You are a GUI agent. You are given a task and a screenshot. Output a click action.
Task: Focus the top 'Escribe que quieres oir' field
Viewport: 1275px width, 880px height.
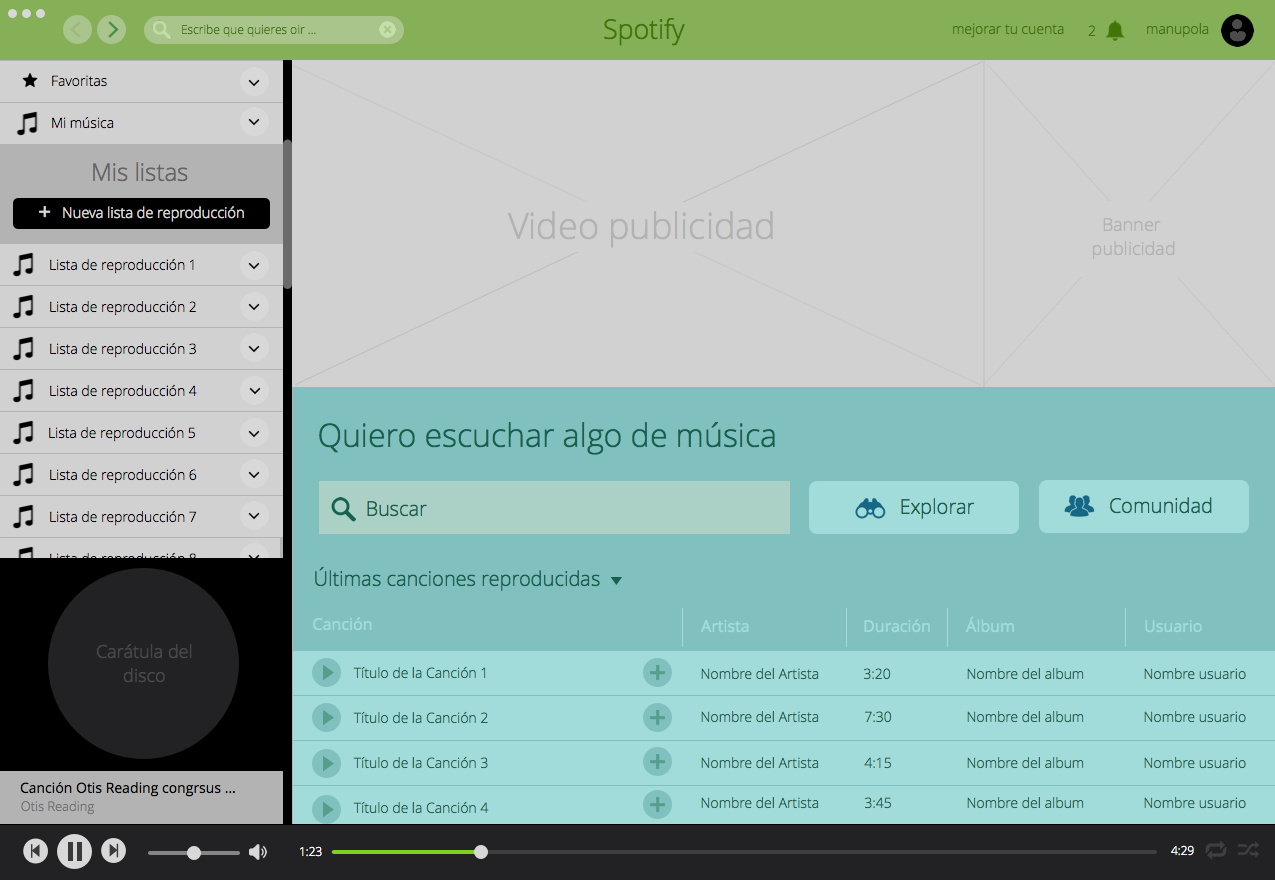274,30
